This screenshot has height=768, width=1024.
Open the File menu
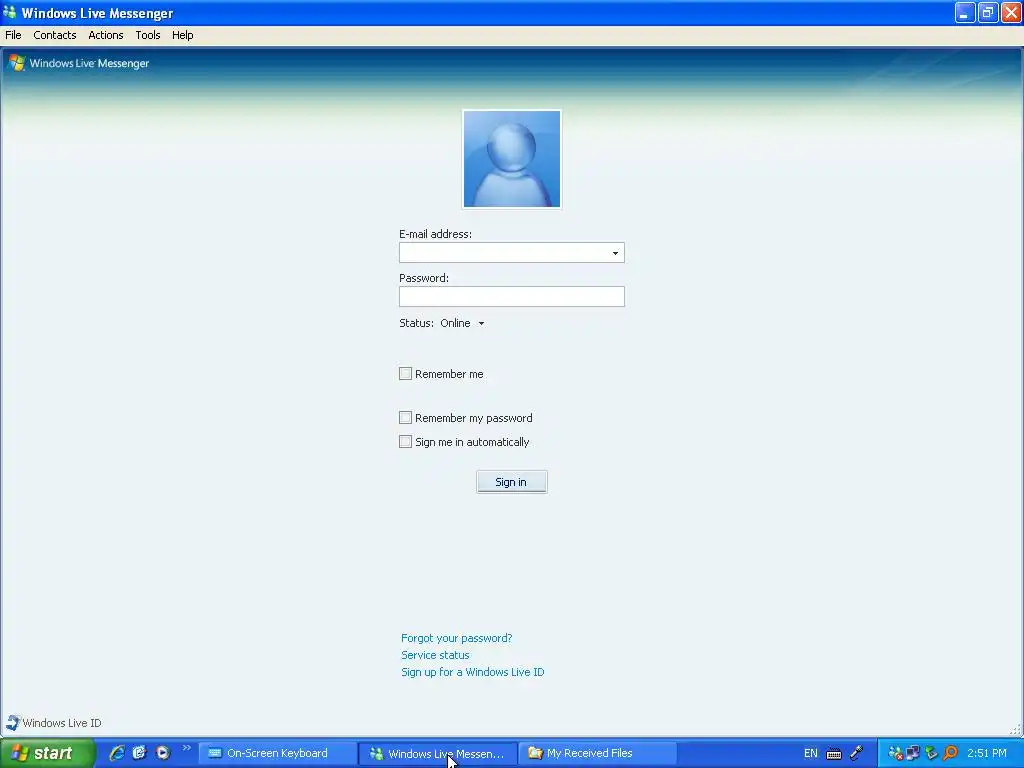click(13, 35)
